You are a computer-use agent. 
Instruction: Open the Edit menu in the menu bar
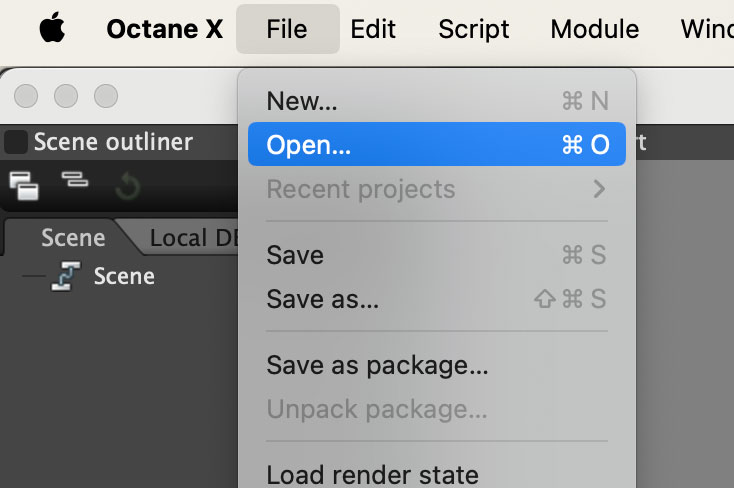(373, 29)
